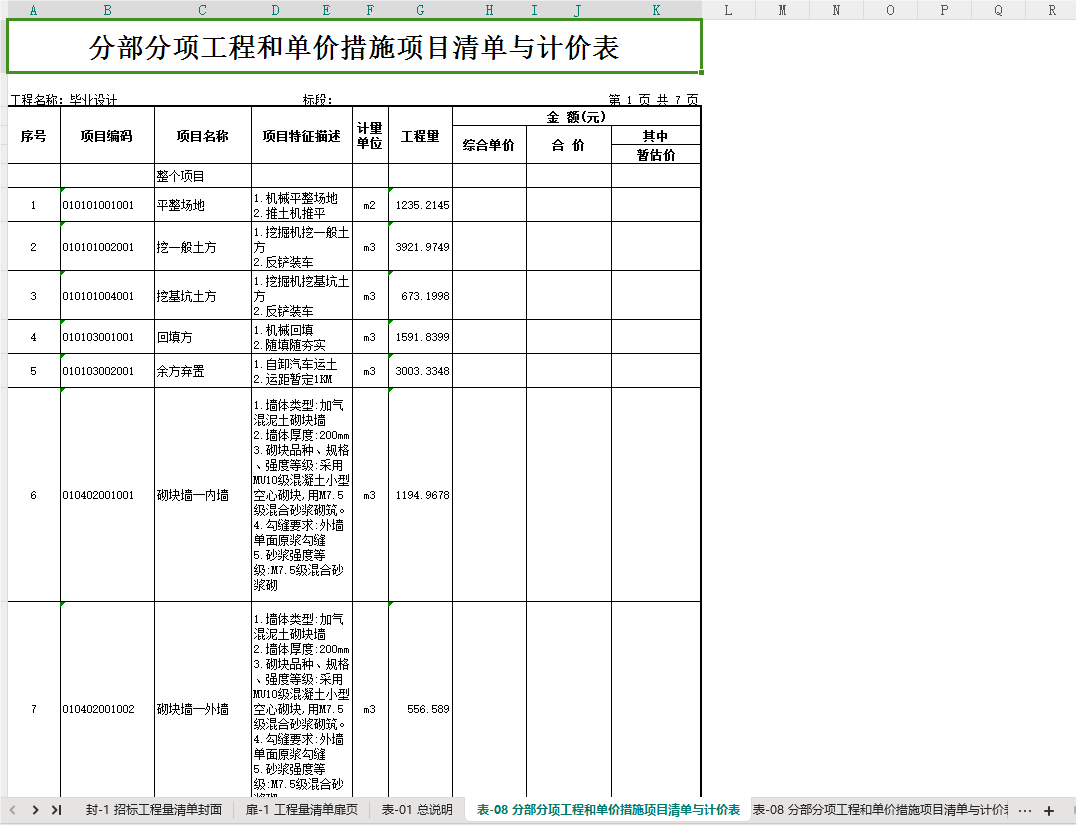Select column K header
1076x825 pixels.
656,10
